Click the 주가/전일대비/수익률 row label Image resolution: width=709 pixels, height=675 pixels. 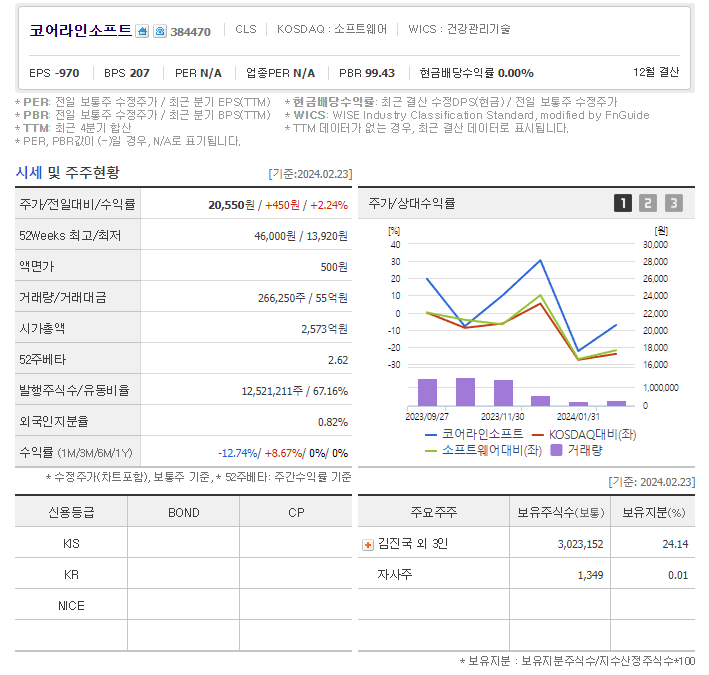coord(77,204)
